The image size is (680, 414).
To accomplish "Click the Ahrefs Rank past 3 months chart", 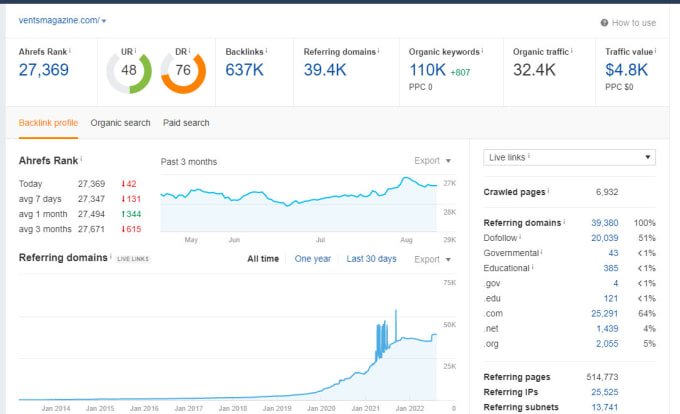I will point(298,204).
